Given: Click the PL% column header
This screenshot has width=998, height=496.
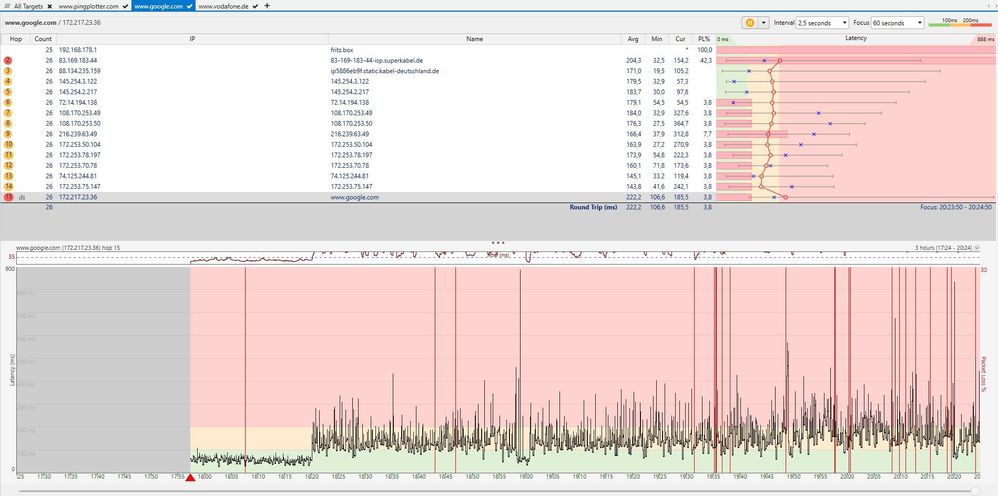Looking at the screenshot, I should (x=704, y=39).
